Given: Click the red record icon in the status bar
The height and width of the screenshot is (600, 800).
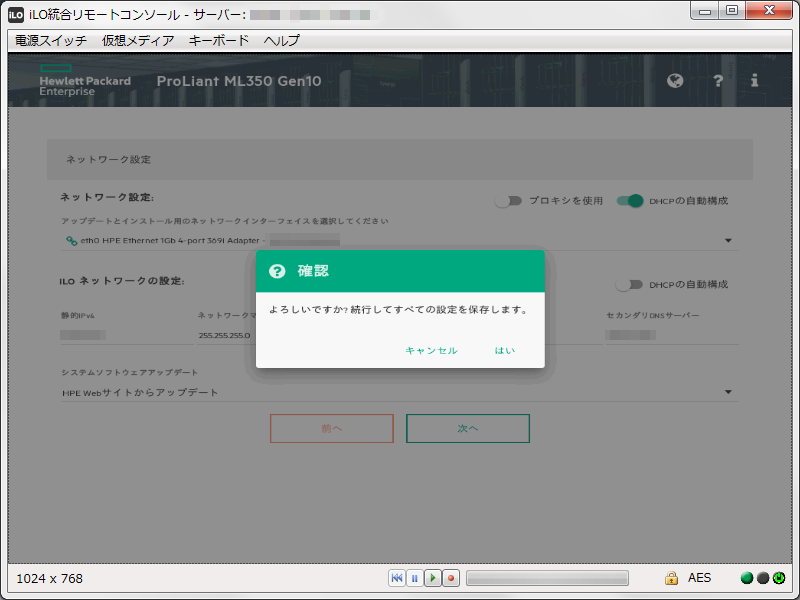Looking at the screenshot, I should 448,577.
